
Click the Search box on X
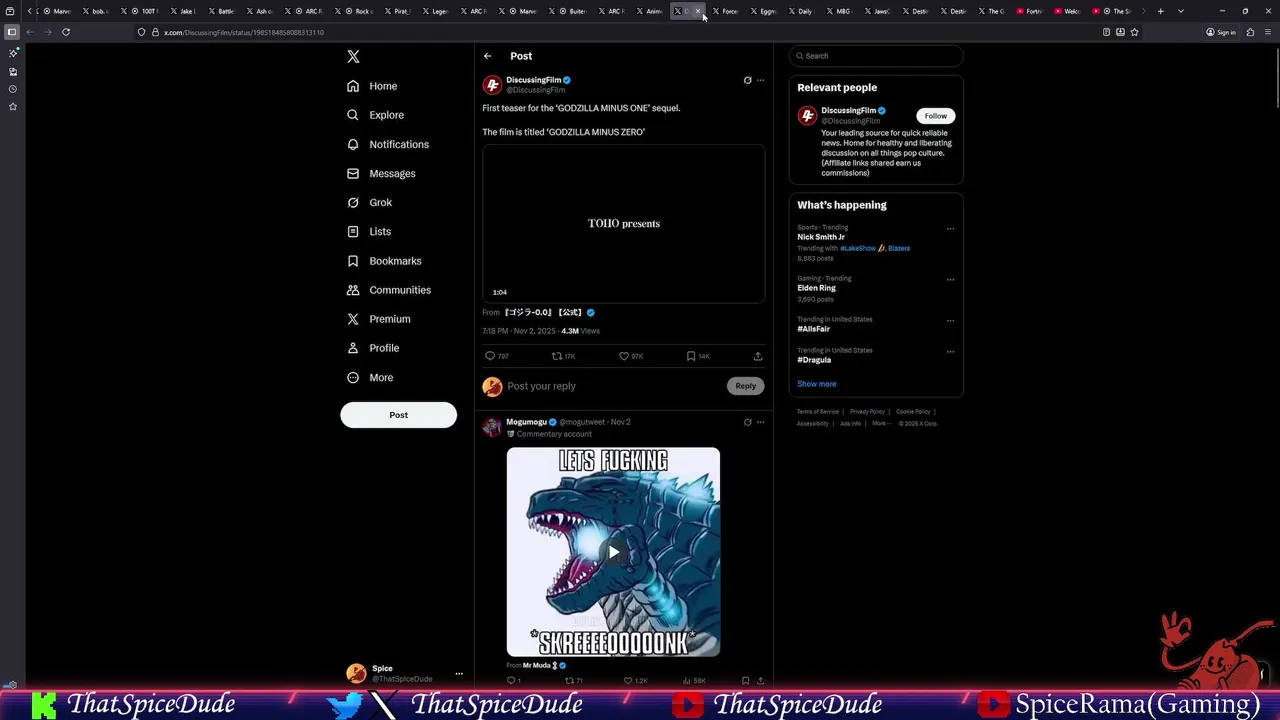click(x=876, y=56)
